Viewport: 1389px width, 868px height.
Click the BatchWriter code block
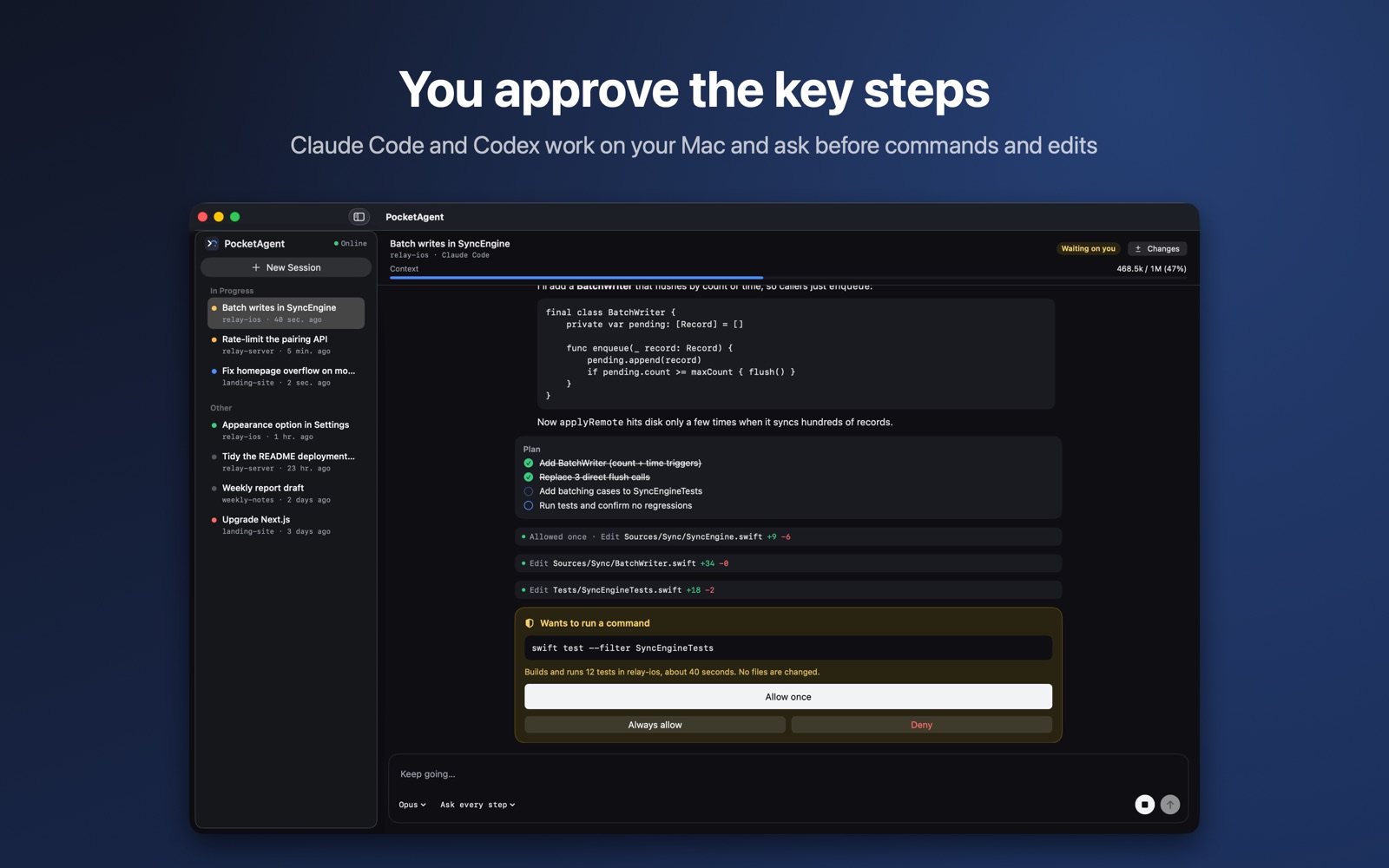click(x=796, y=354)
